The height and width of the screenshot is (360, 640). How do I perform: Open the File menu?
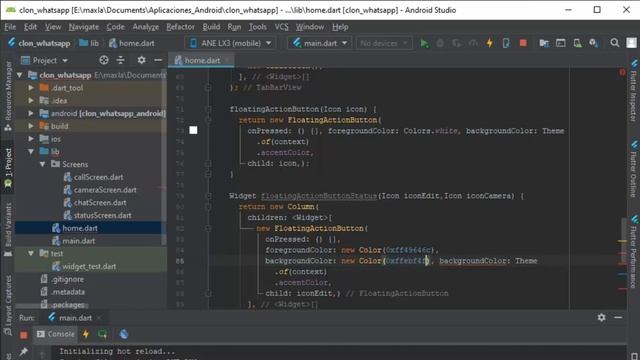coord(10,27)
